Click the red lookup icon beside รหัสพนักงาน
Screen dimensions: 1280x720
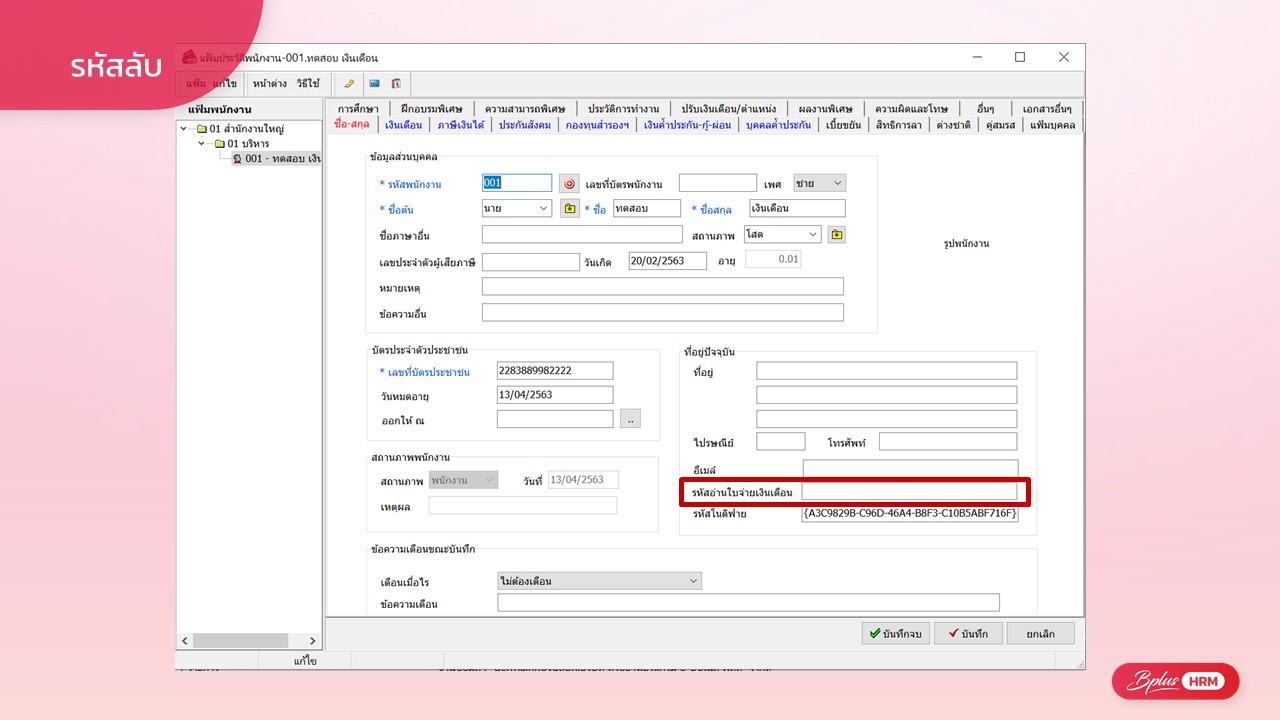[569, 183]
